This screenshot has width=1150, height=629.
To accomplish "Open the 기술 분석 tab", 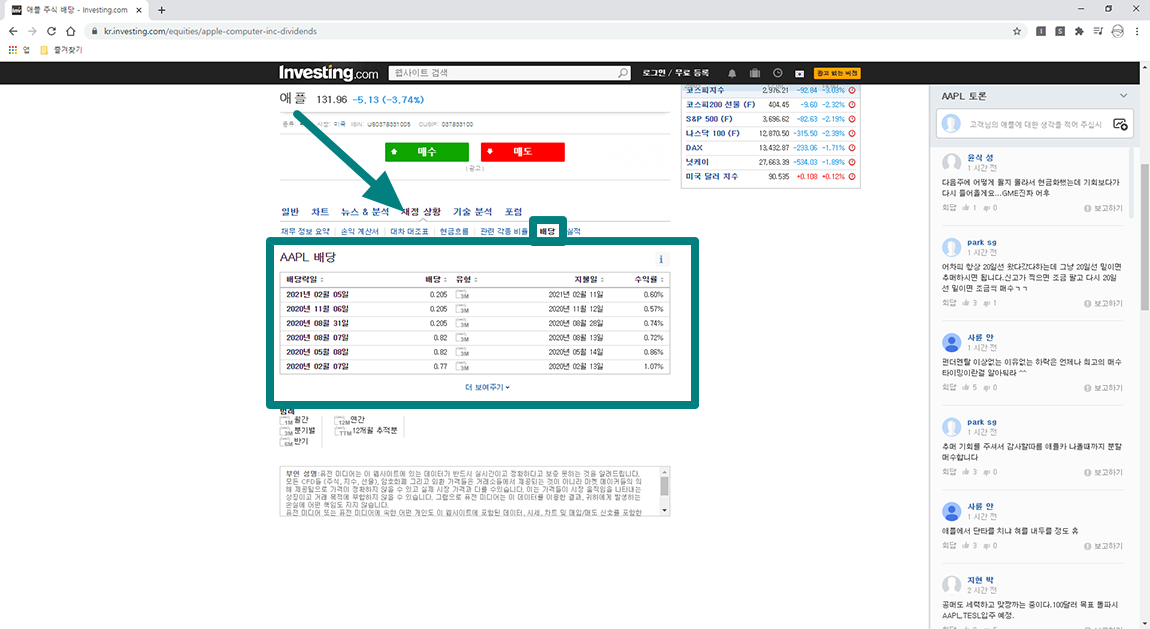I will point(472,212).
